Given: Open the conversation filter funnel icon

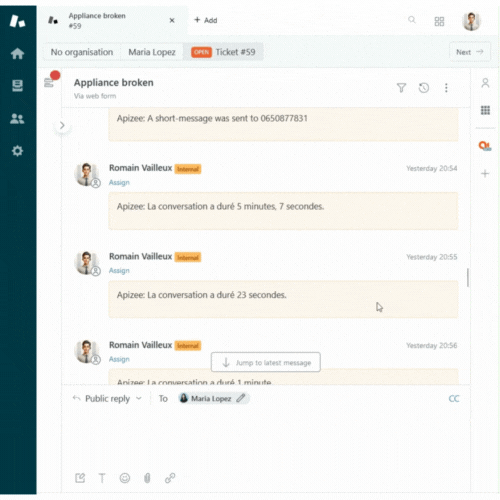Looking at the screenshot, I should (x=401, y=88).
